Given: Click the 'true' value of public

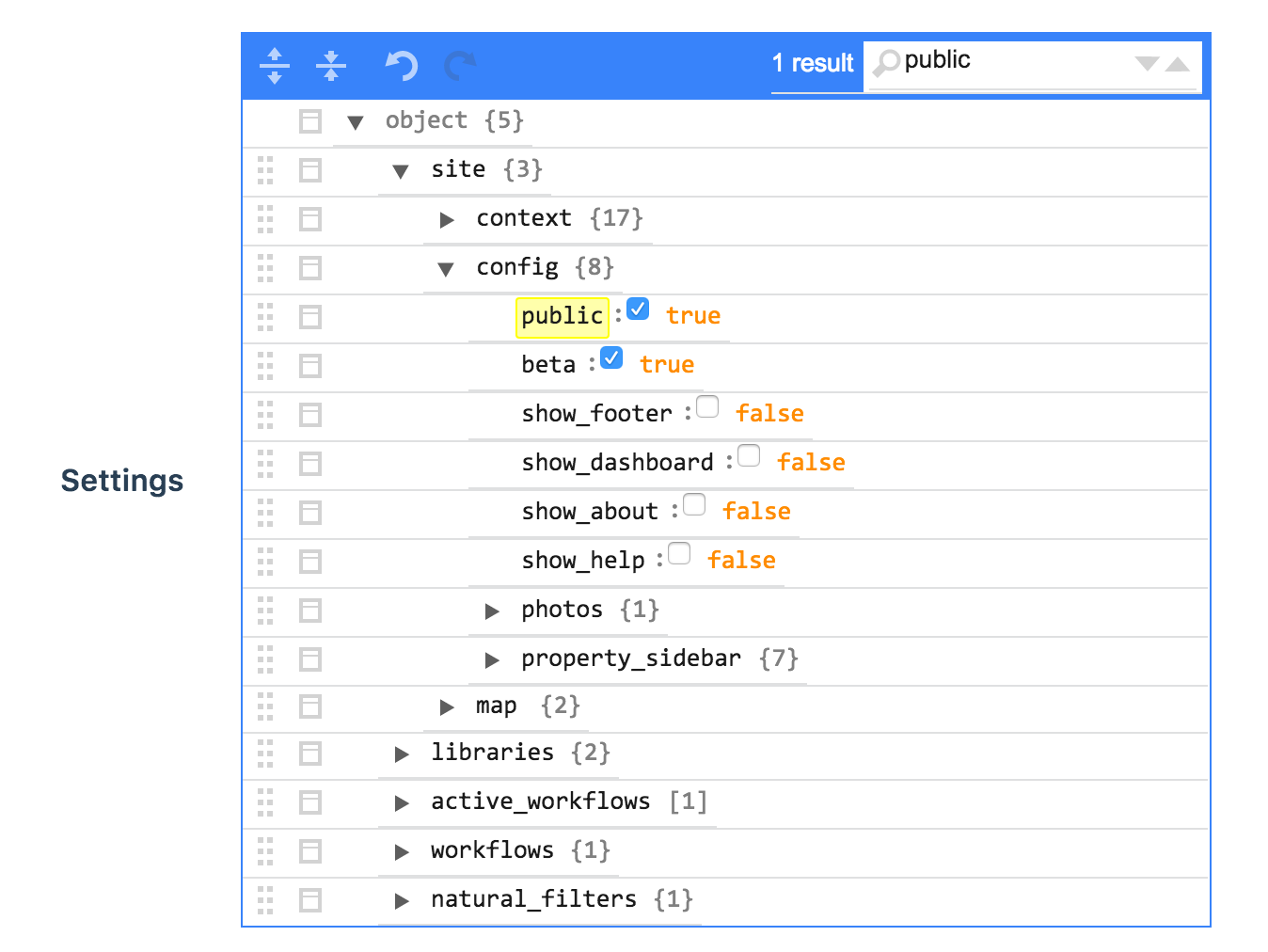Looking at the screenshot, I should tap(693, 316).
